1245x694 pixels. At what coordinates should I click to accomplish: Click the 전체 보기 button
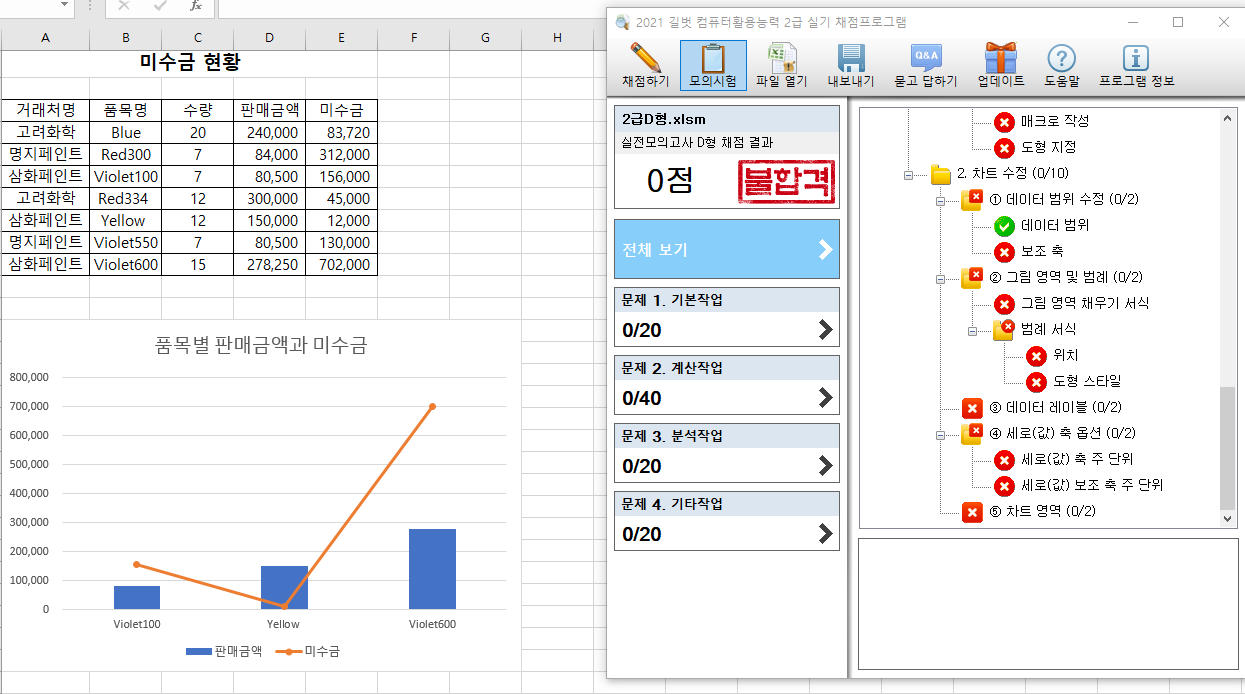[726, 250]
